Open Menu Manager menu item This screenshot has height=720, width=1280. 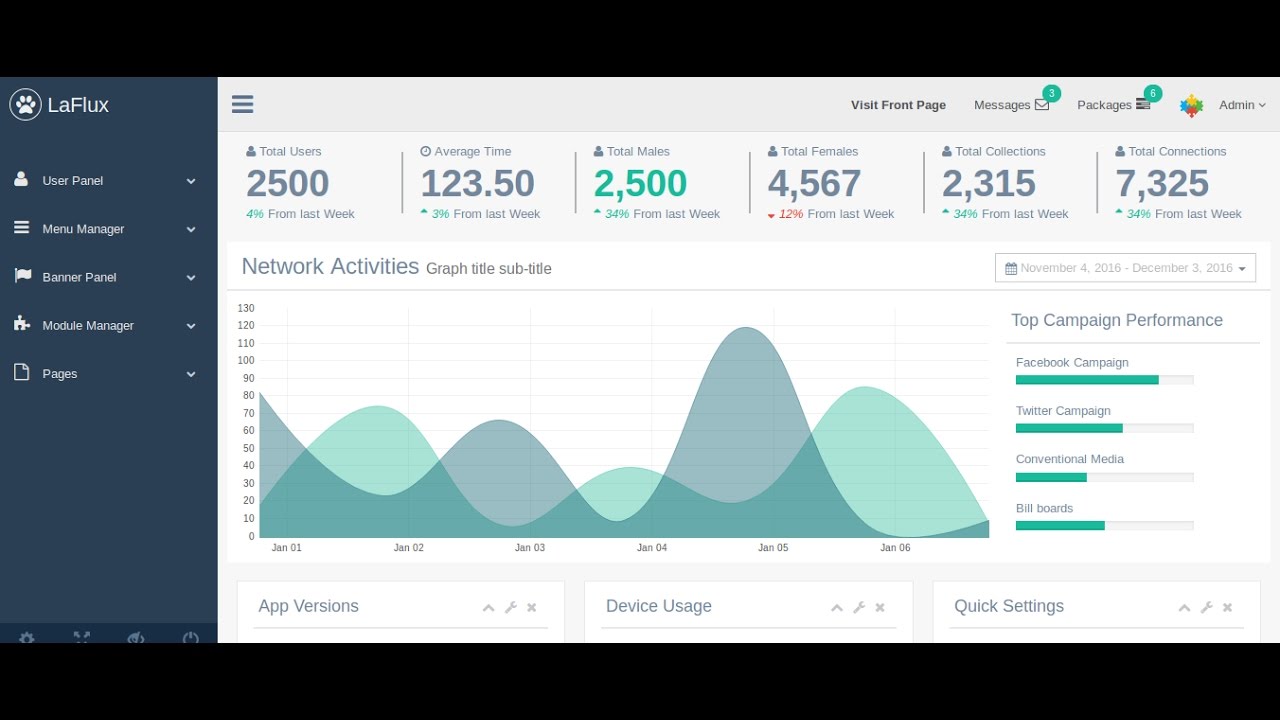point(108,229)
